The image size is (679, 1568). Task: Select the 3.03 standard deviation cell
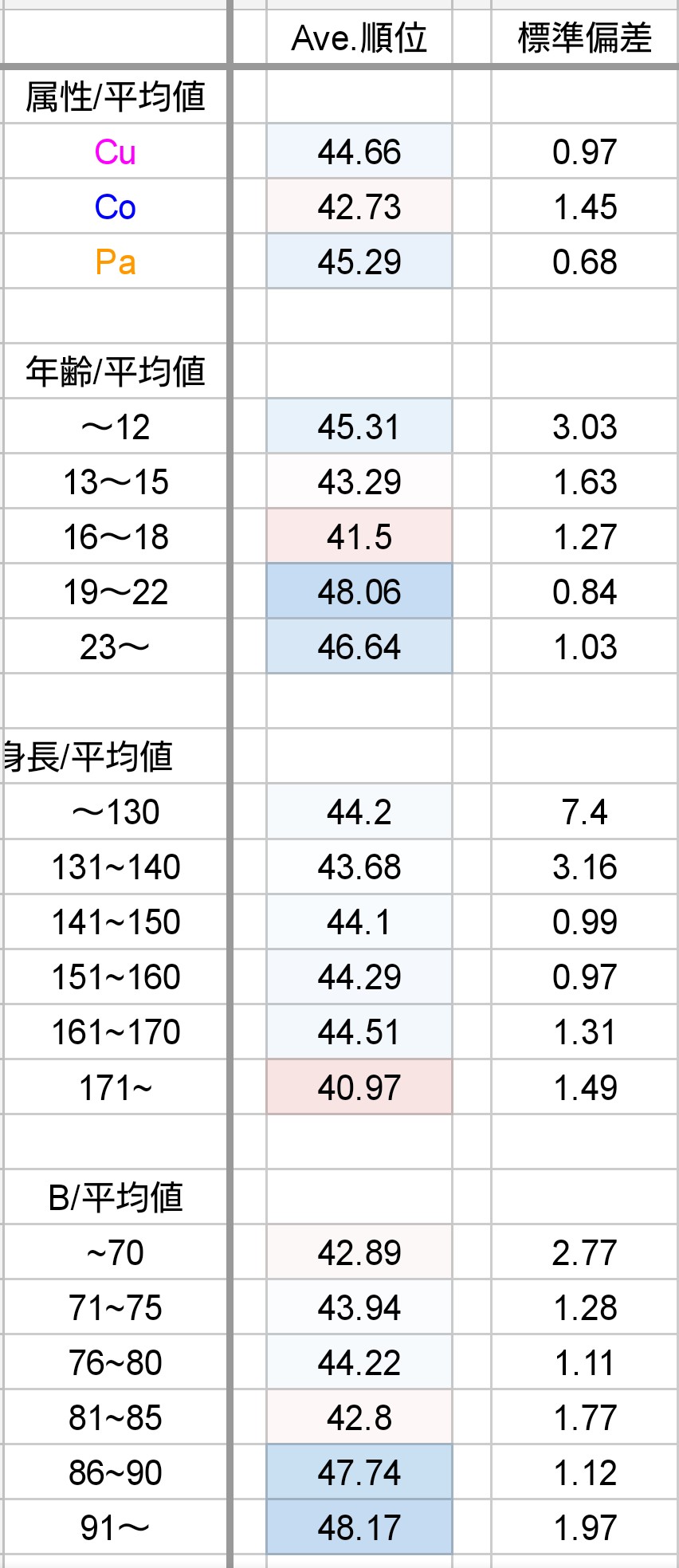584,427
